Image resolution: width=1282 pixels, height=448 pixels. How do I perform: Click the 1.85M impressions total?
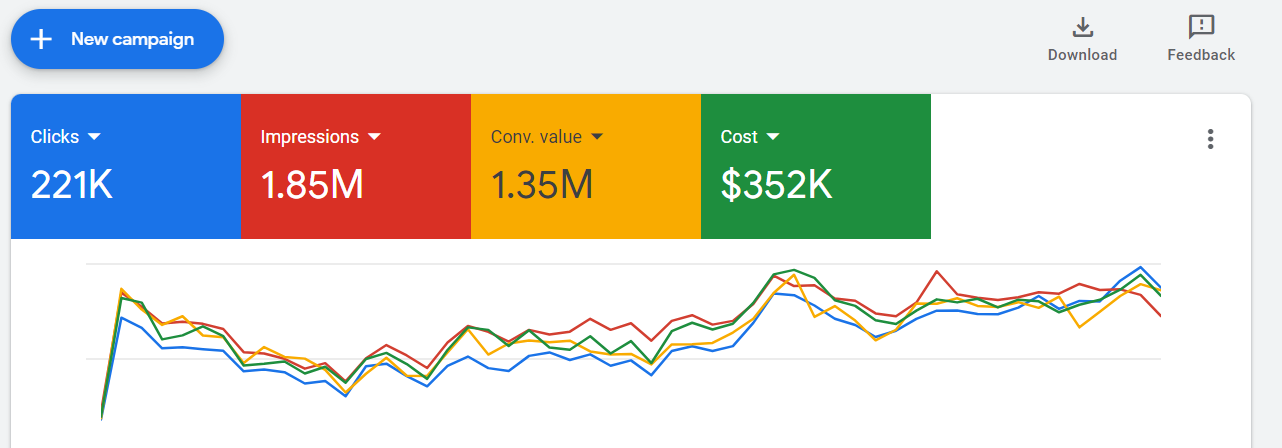[x=312, y=185]
